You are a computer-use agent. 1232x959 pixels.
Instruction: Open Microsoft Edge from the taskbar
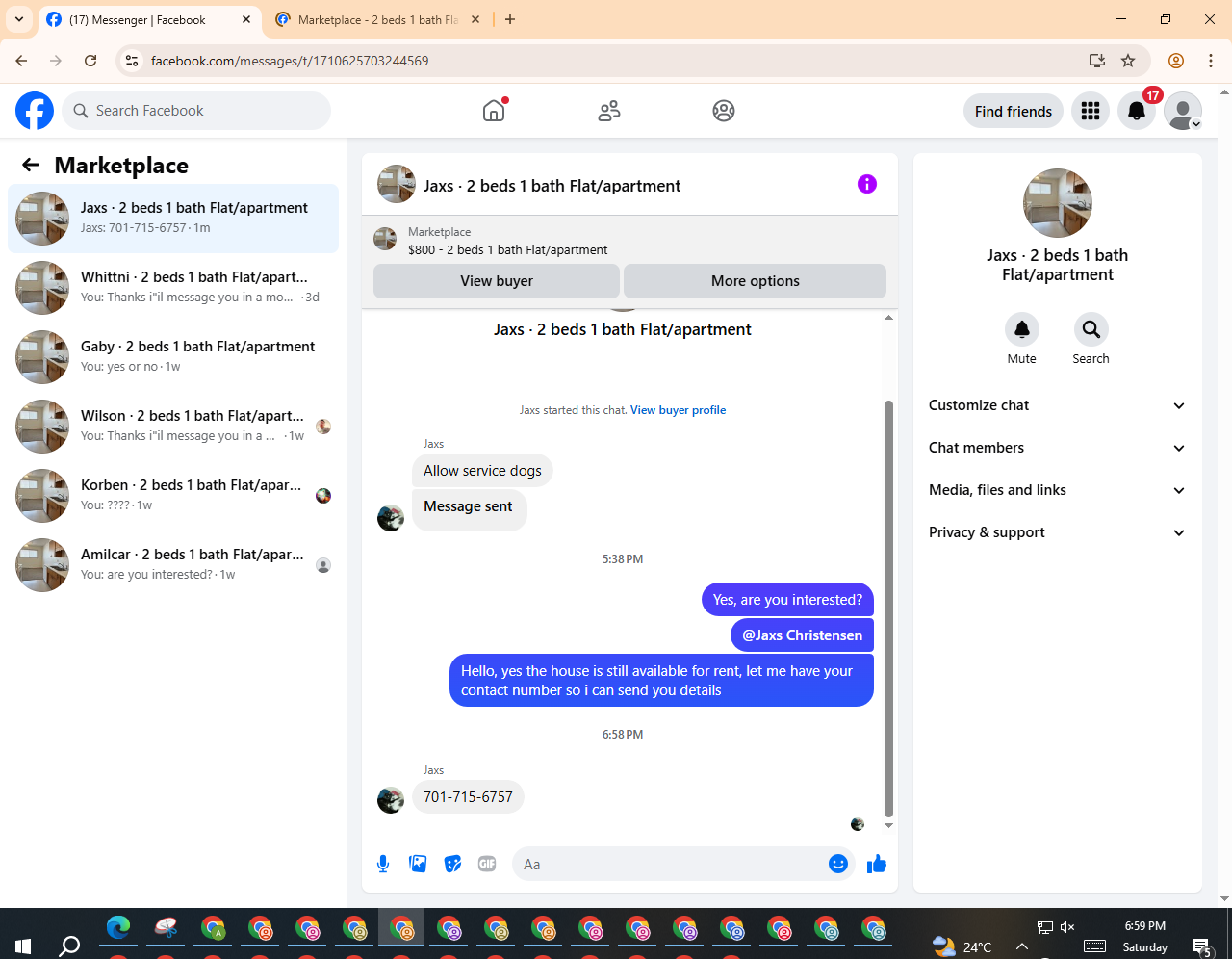pos(118,928)
